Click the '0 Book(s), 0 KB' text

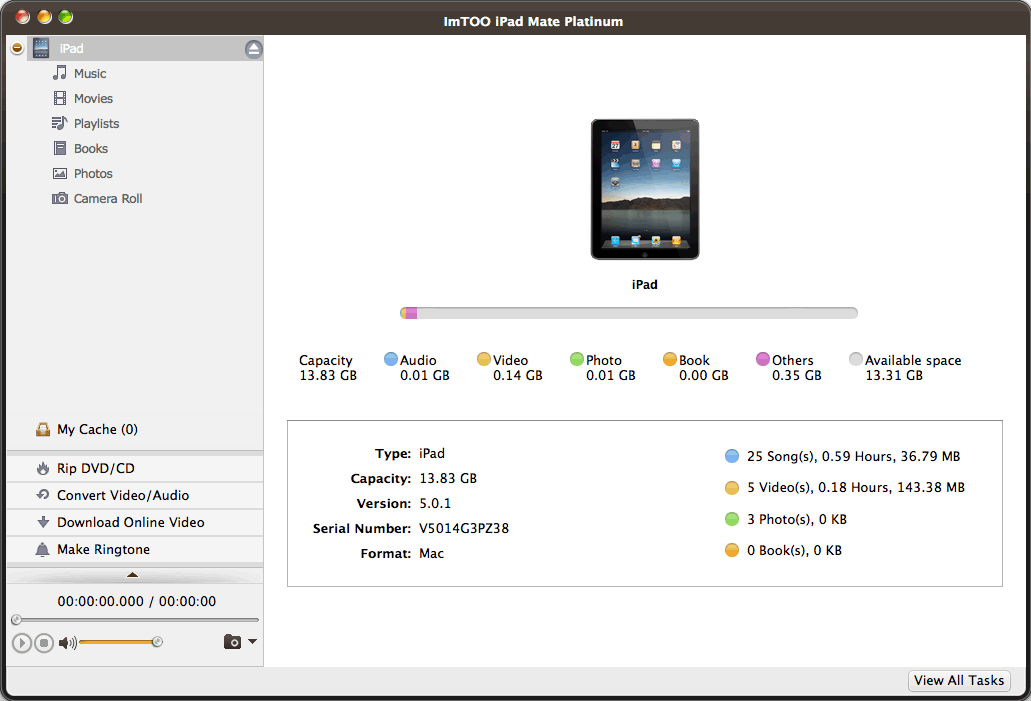point(794,550)
